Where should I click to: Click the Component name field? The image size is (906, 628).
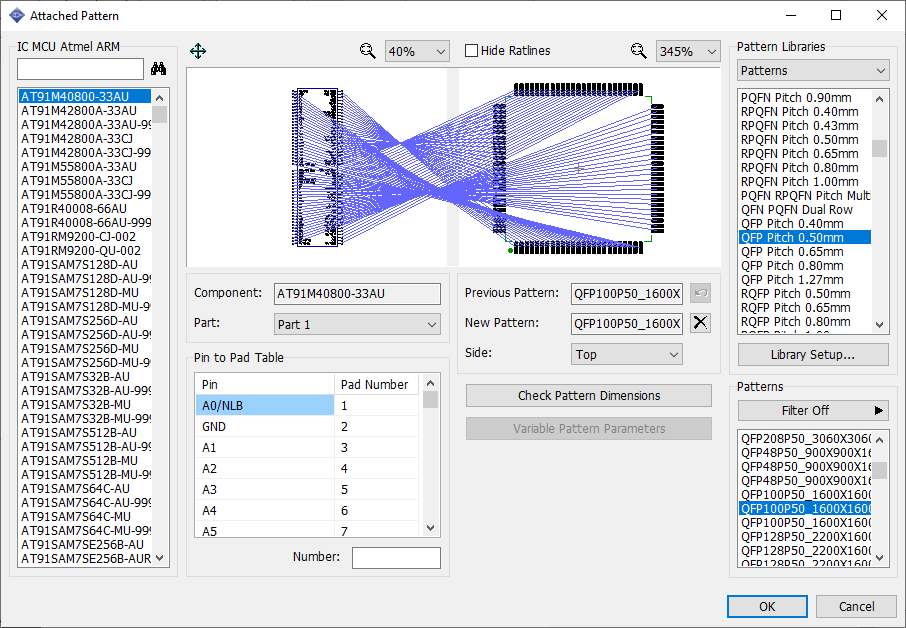click(357, 293)
